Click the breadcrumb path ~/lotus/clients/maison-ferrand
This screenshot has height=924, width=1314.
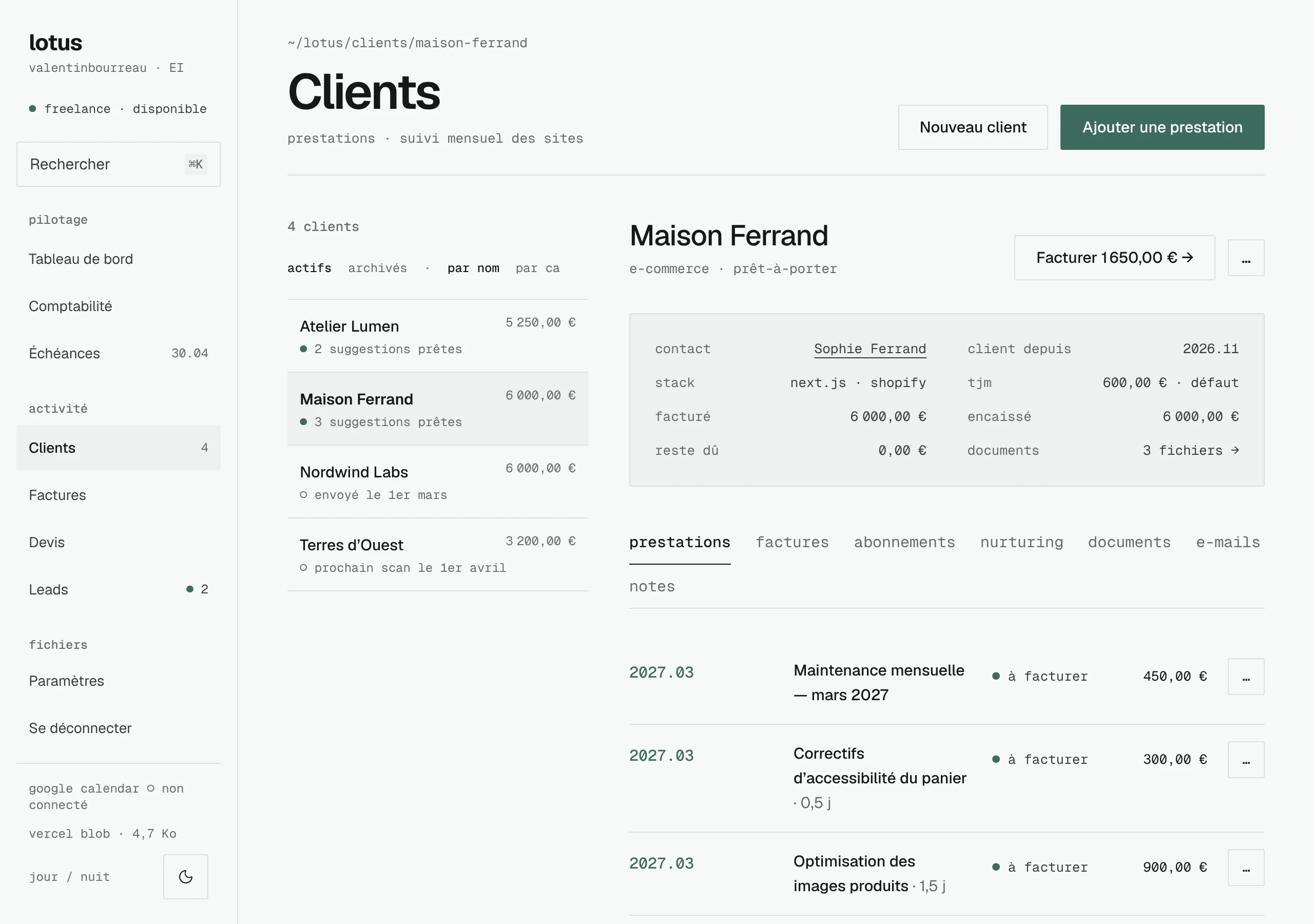pyautogui.click(x=408, y=43)
